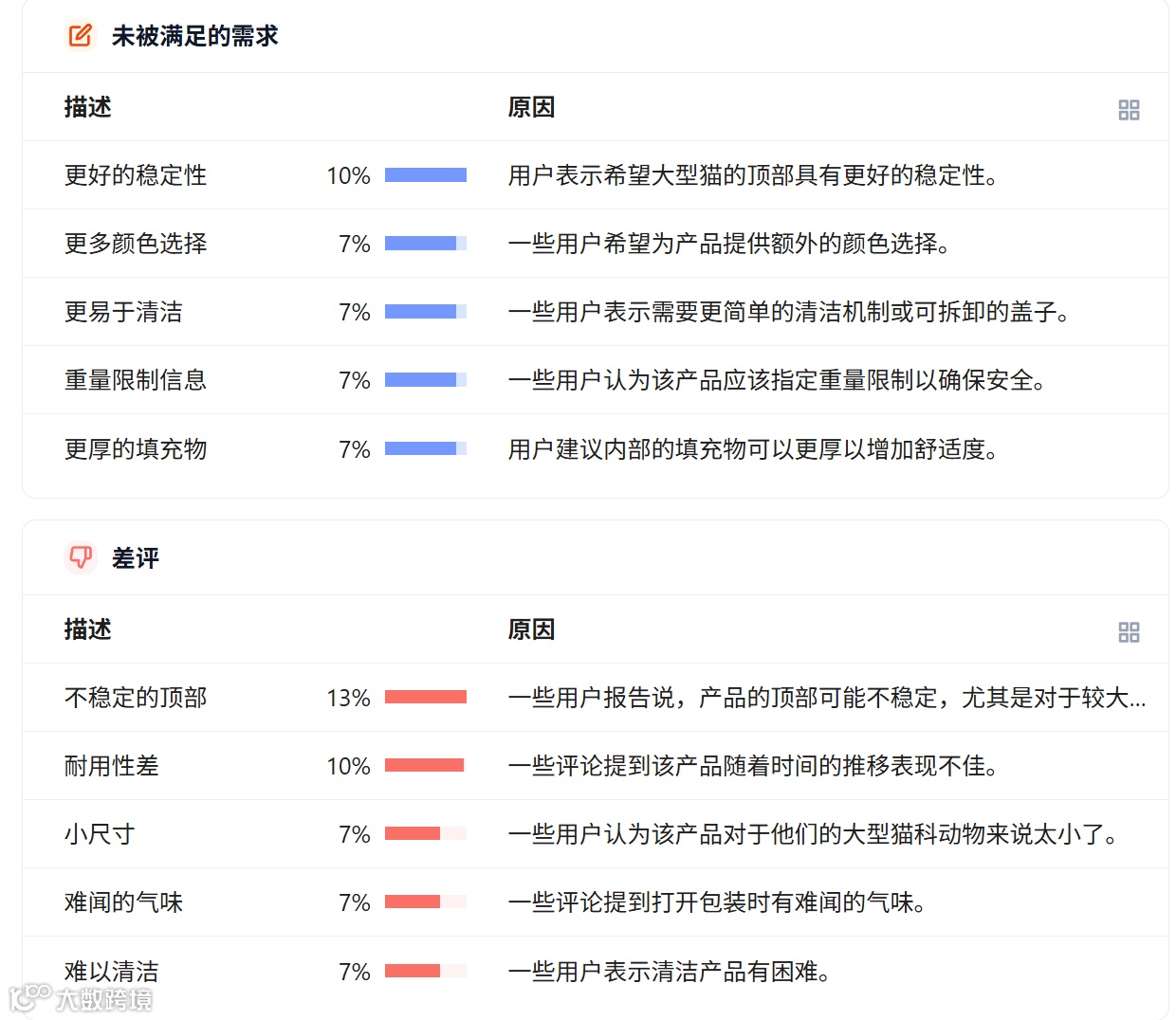
Task: Click 原因 column header in 差评 table
Action: tap(531, 629)
